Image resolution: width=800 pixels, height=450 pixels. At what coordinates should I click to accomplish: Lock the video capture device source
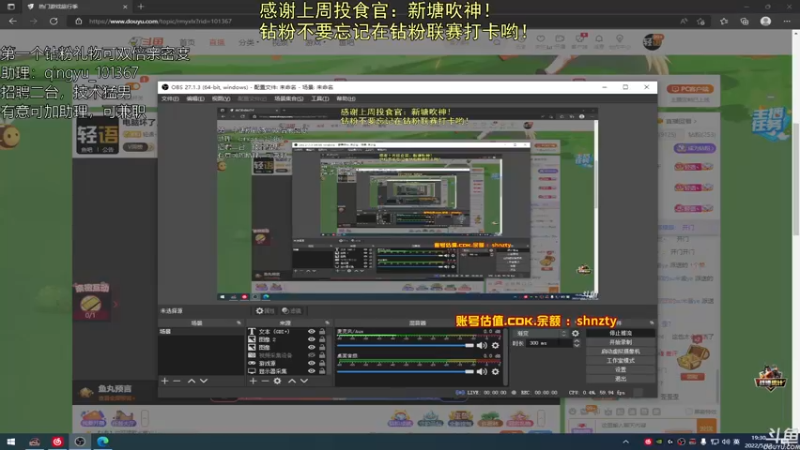(x=322, y=355)
